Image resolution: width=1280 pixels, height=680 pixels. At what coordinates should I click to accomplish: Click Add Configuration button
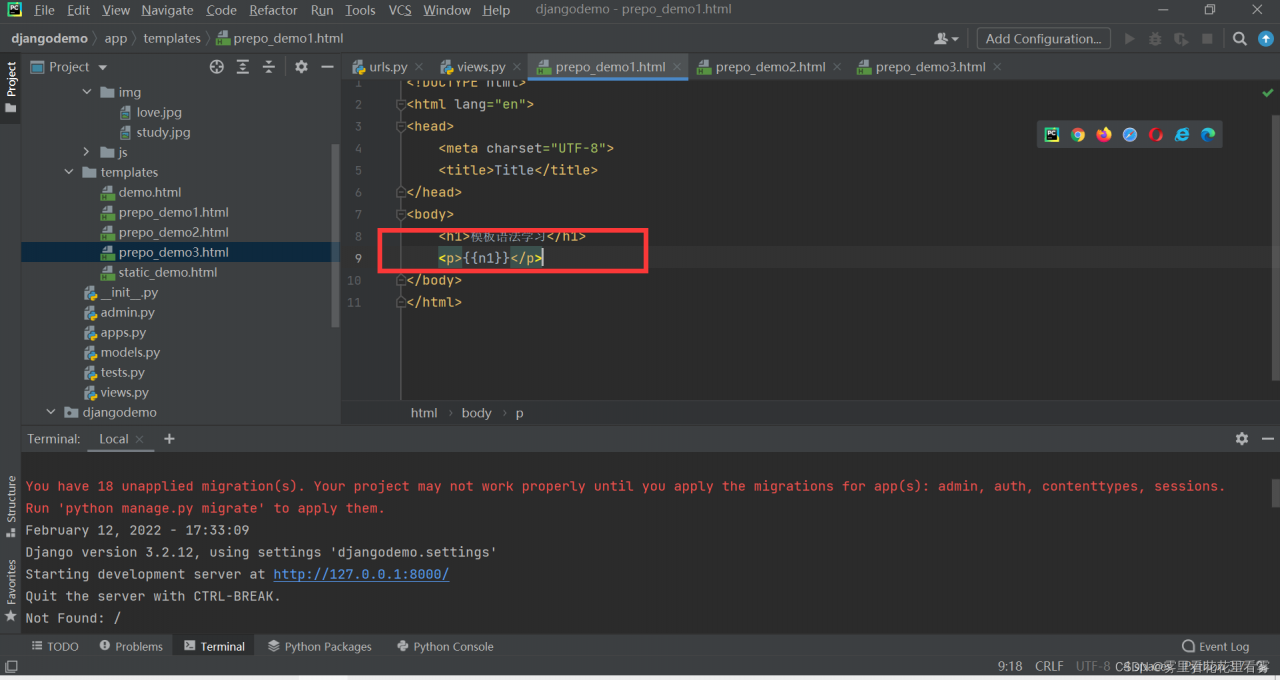point(1043,39)
